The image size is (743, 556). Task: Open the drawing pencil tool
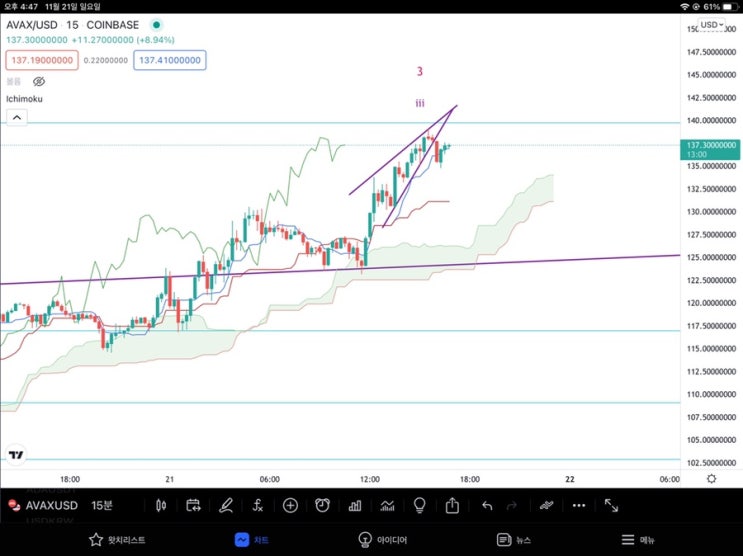(x=226, y=506)
